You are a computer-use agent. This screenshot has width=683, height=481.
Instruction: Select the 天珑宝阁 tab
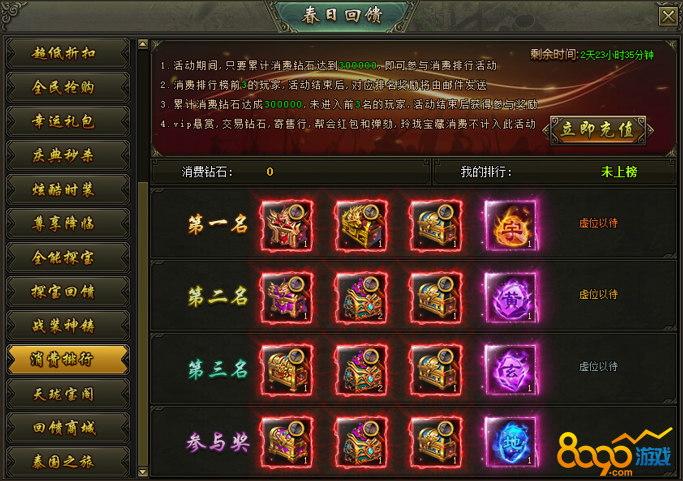[68, 394]
